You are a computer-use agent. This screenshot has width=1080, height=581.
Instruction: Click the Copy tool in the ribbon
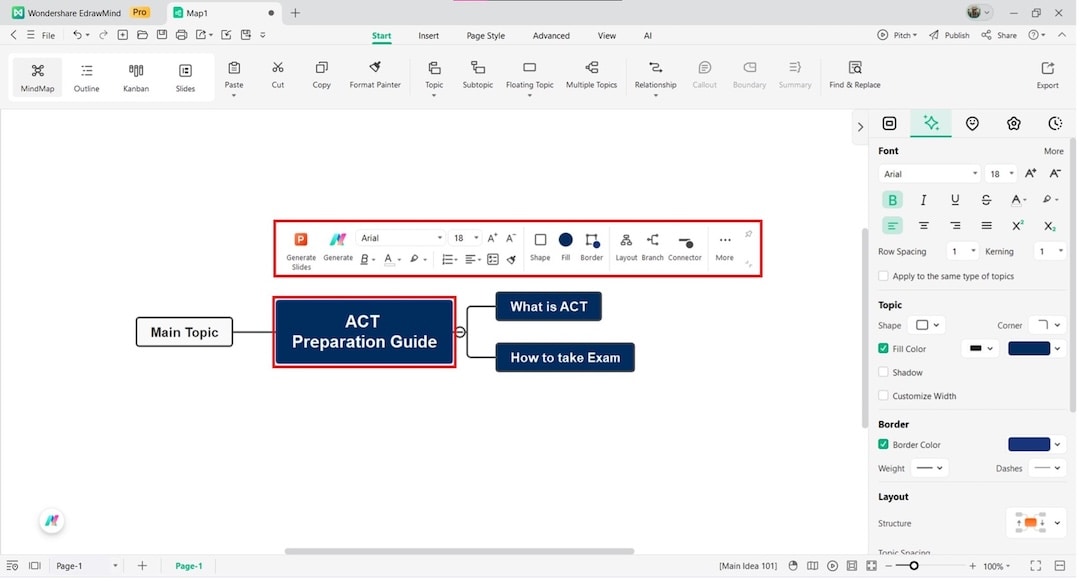[x=322, y=75]
